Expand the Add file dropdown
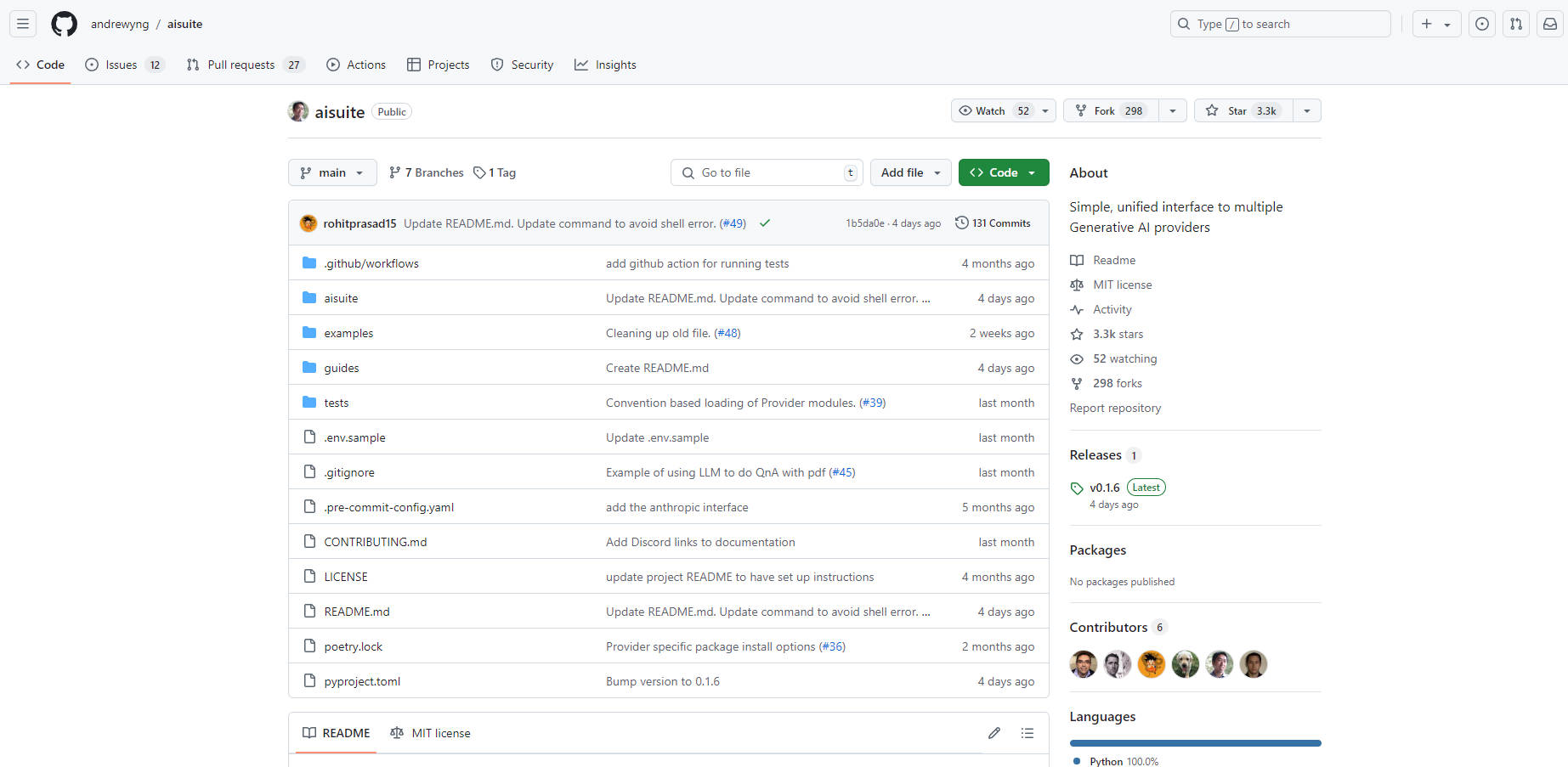This screenshot has height=767, width=1568. click(x=910, y=172)
